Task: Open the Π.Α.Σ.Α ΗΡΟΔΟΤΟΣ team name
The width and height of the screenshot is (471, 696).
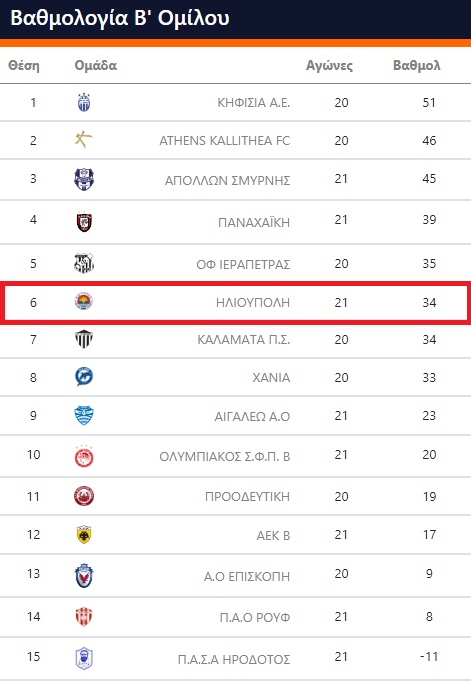Action: pos(234,660)
